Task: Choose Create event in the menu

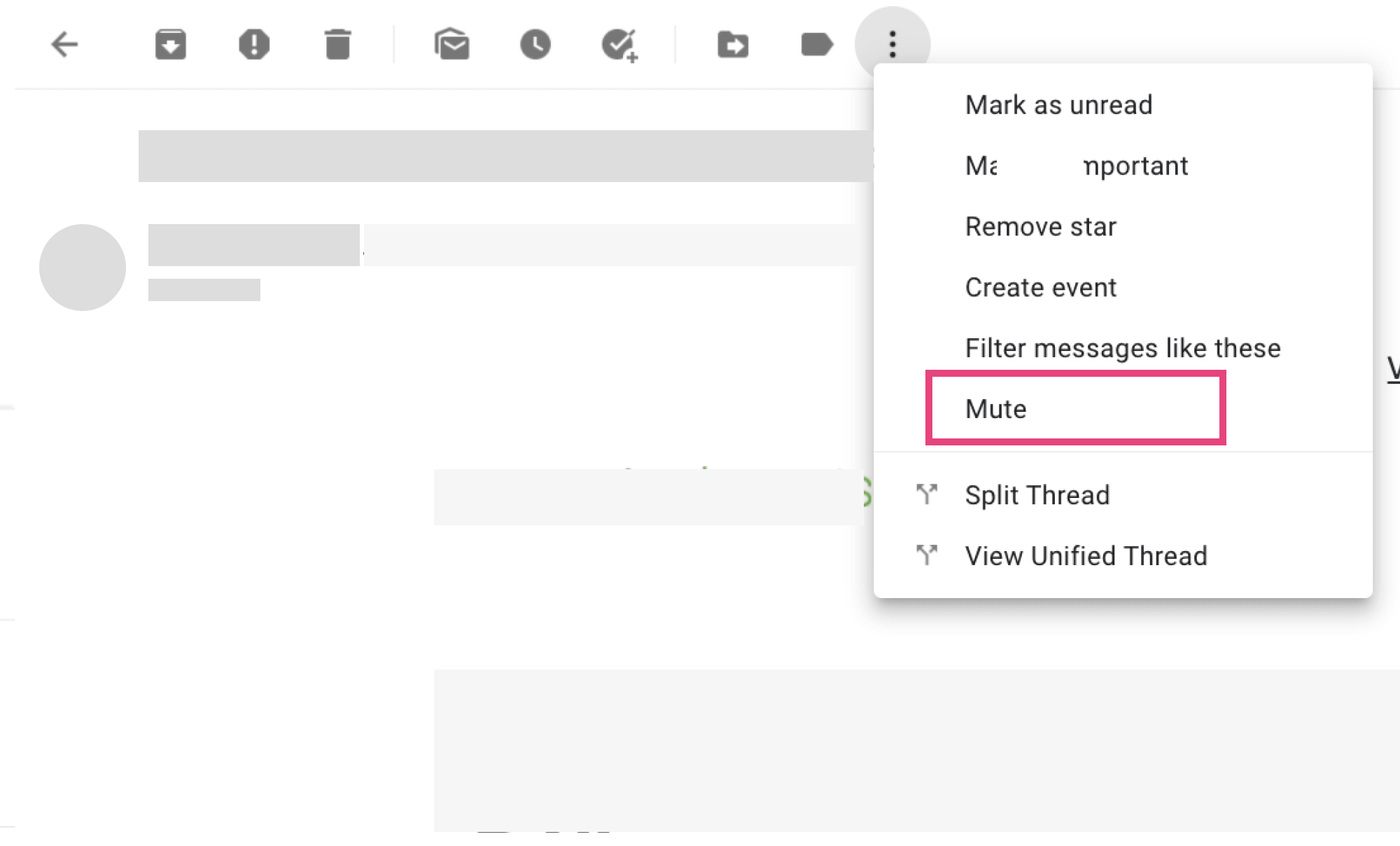Action: [1040, 288]
